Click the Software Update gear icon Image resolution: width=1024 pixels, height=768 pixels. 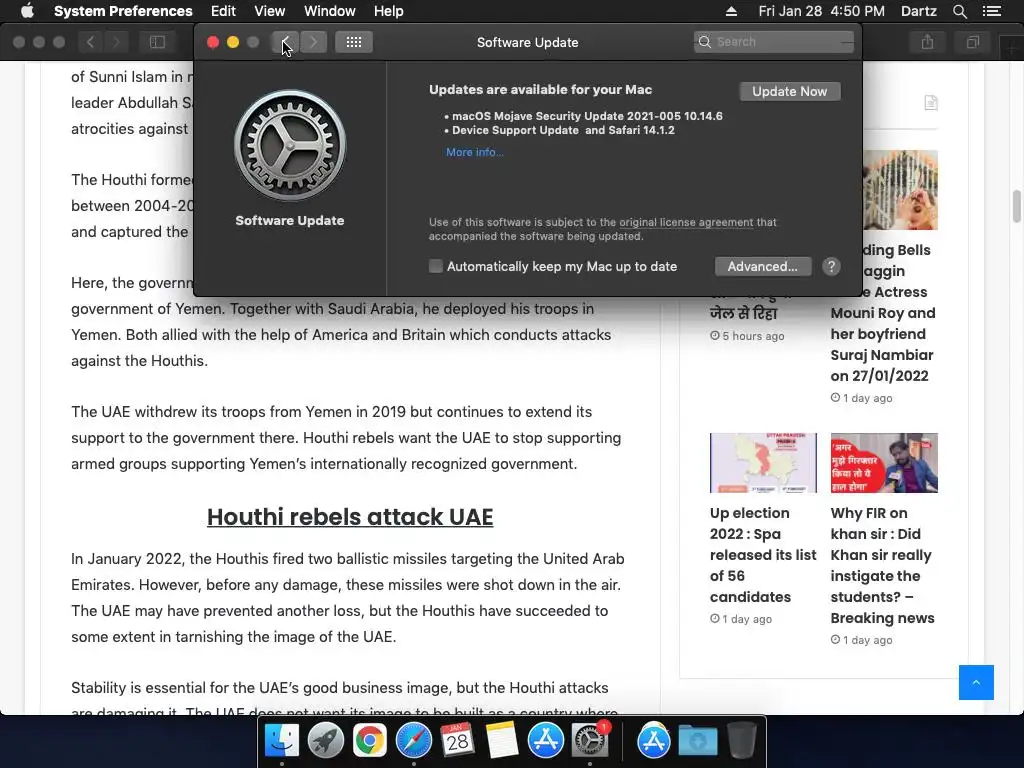[290, 145]
